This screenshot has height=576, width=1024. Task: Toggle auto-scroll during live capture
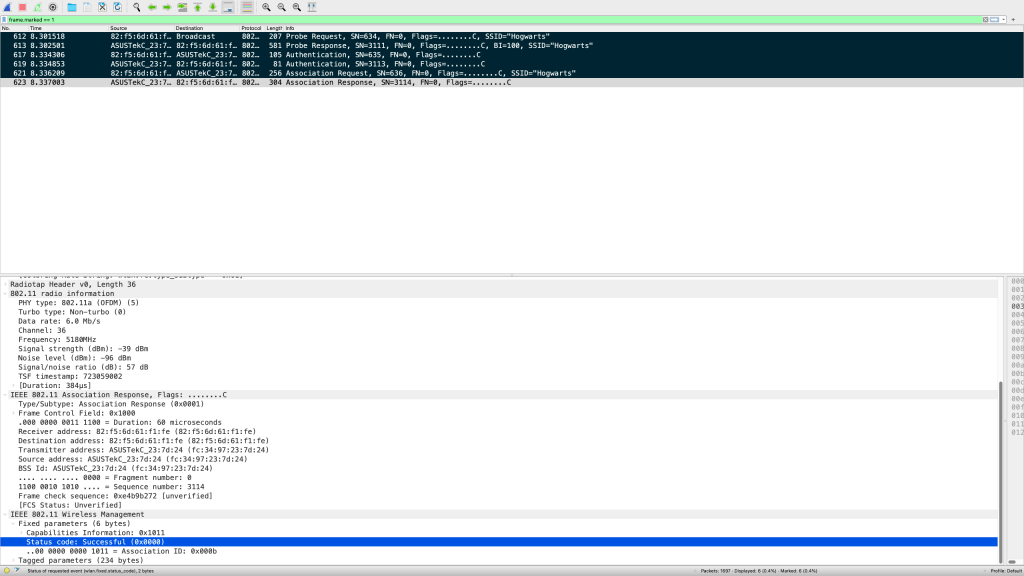[228, 7]
